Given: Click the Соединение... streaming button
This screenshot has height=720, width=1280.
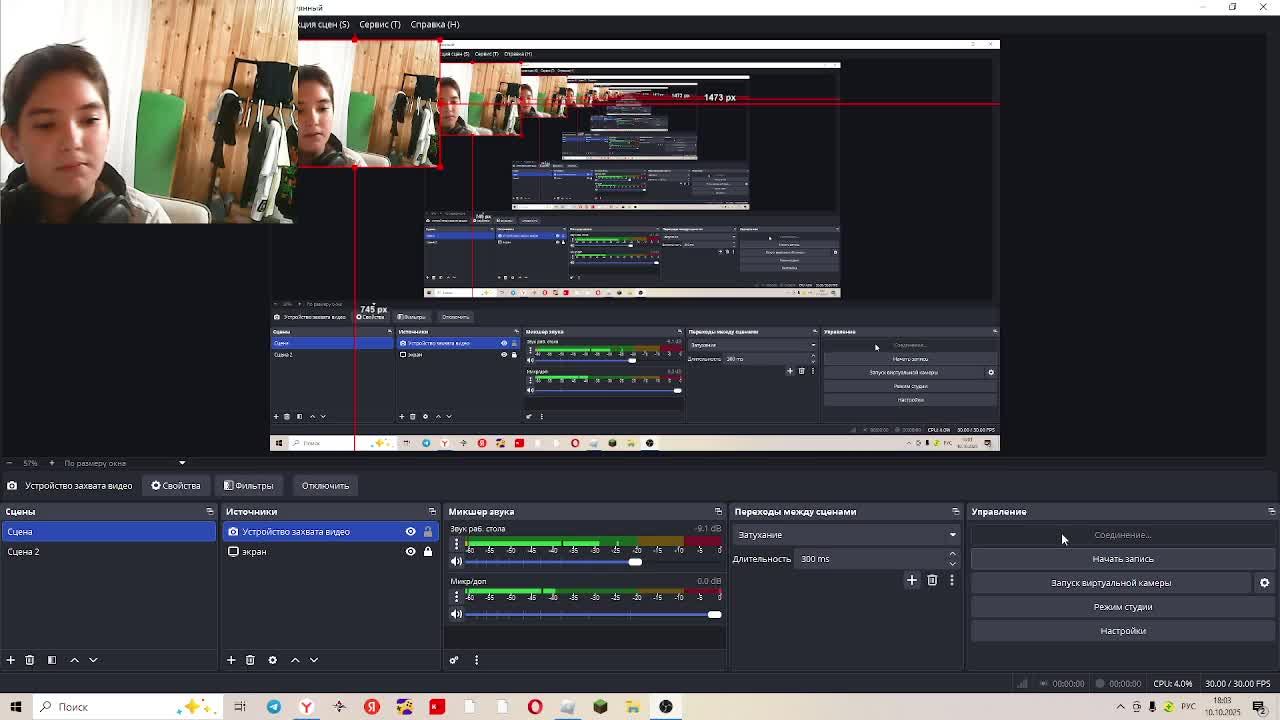Looking at the screenshot, I should coord(1122,535).
